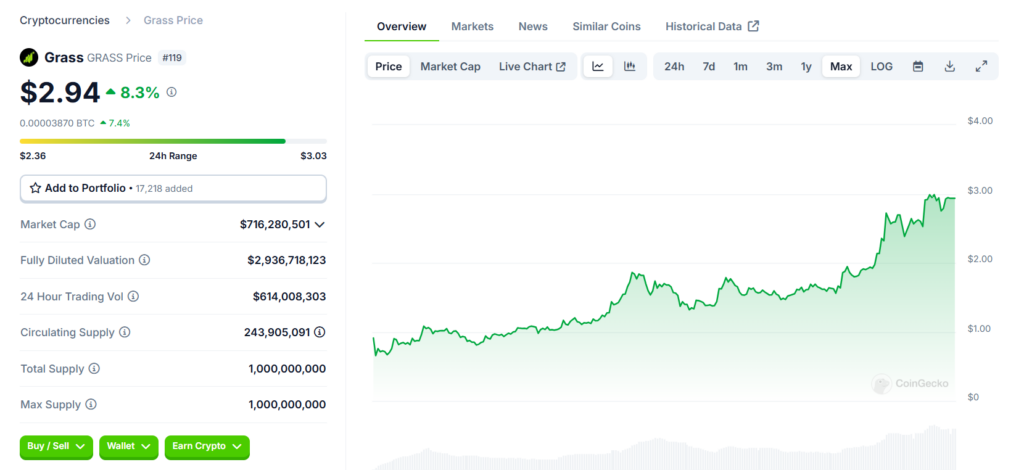Download chart data icon
The width and height of the screenshot is (1024, 470).
(x=950, y=67)
